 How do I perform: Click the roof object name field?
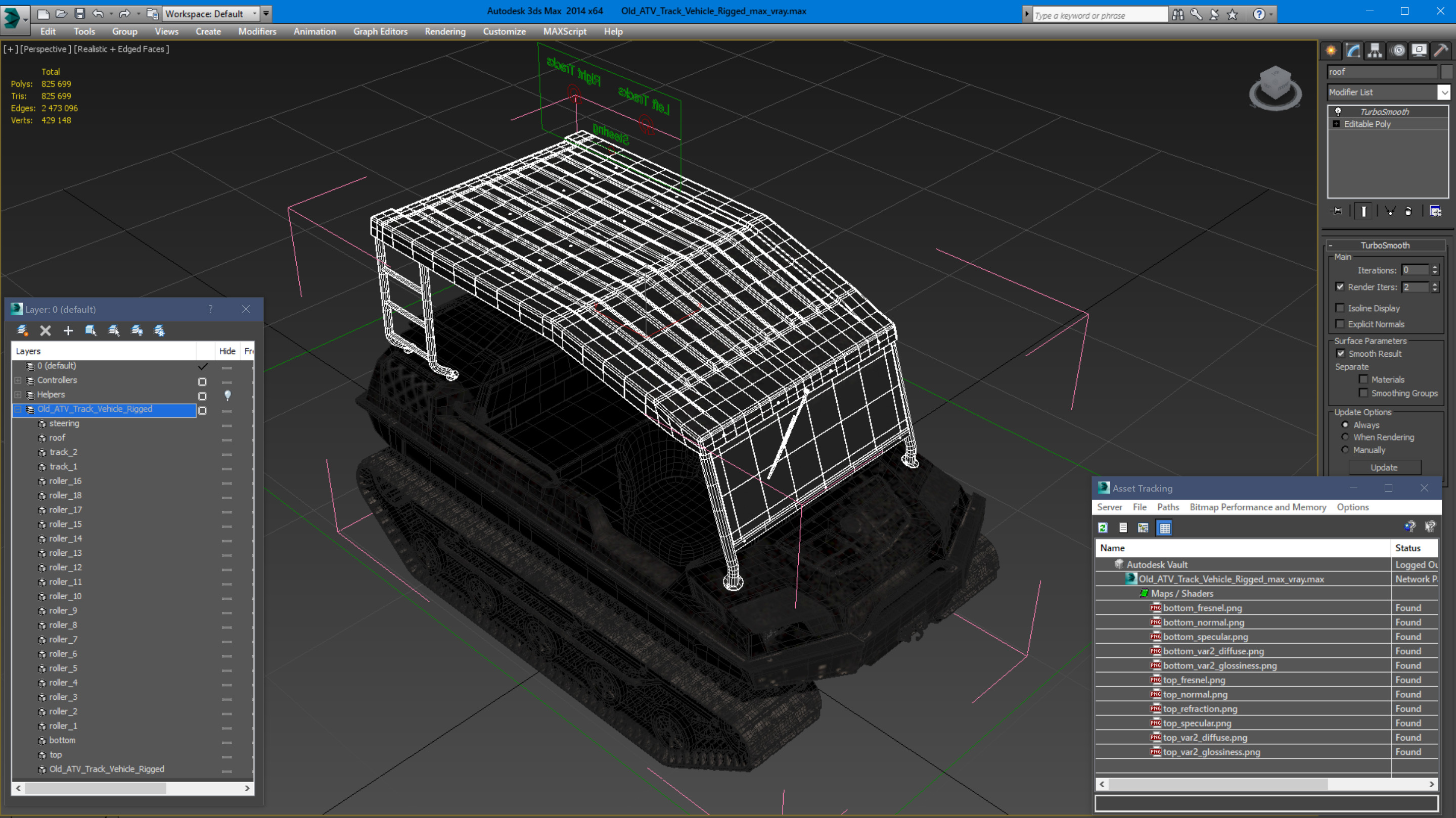tap(1382, 72)
